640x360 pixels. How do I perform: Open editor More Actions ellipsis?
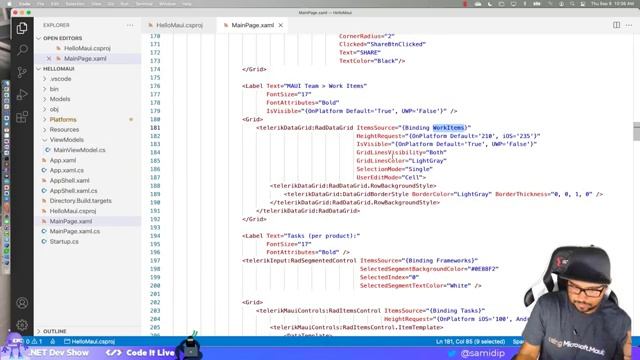point(629,25)
